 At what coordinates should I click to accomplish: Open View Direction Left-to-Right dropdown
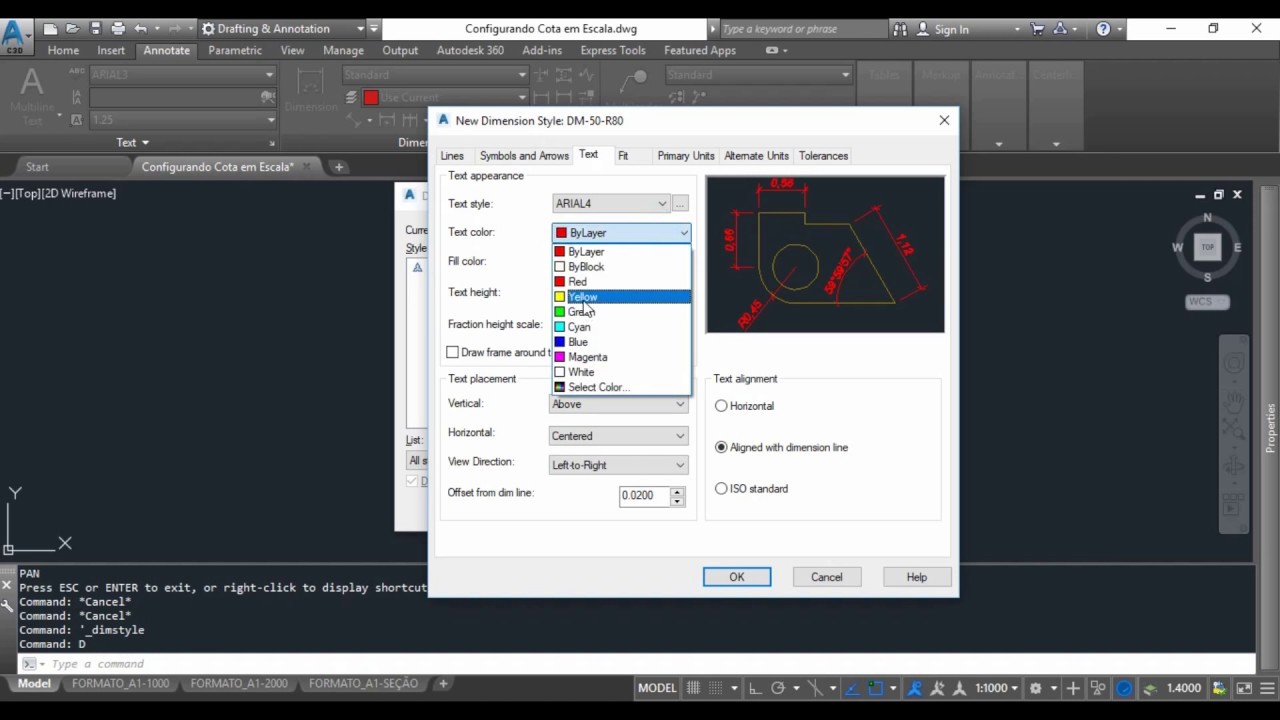click(x=619, y=465)
